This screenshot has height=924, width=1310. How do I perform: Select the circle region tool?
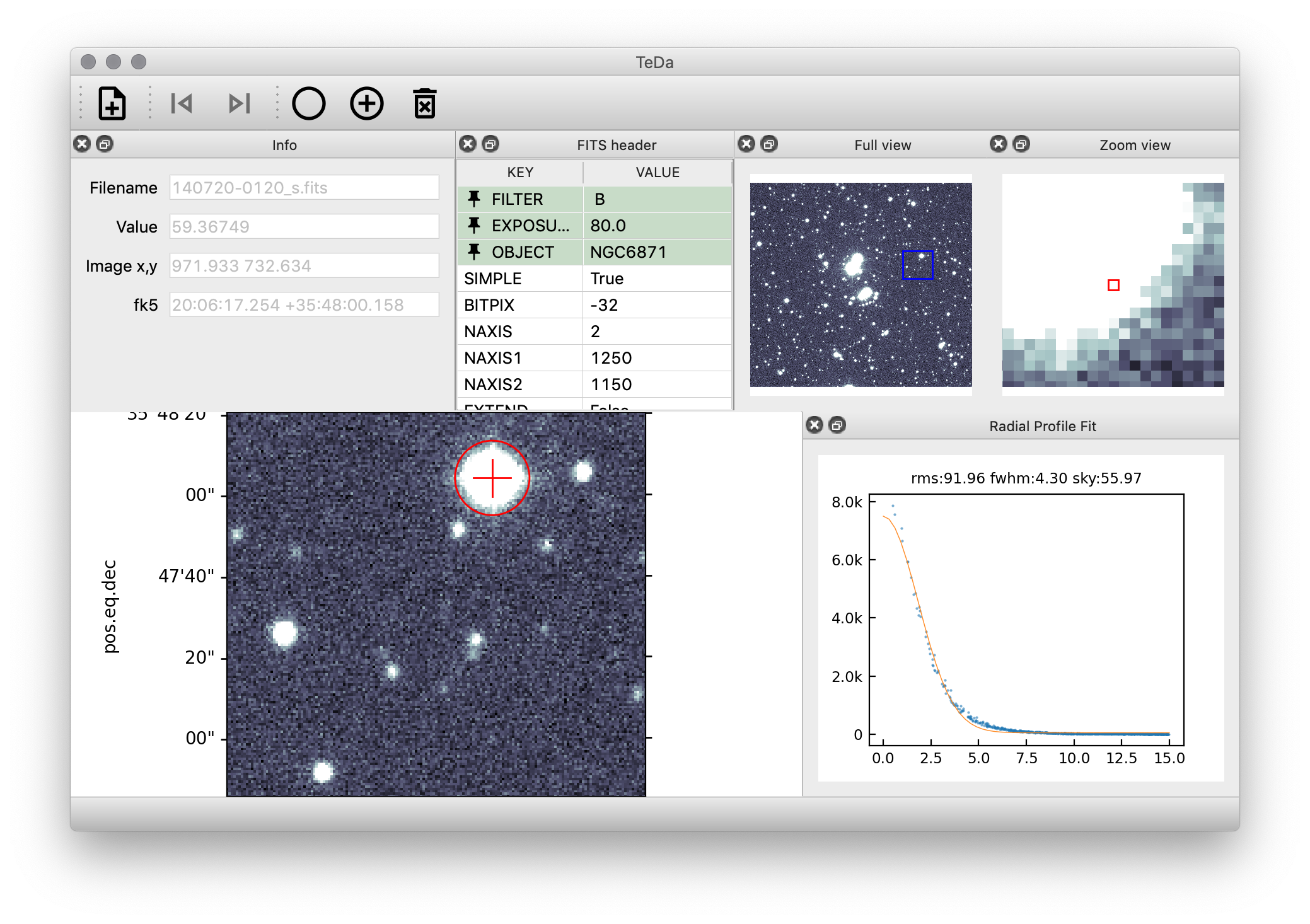click(308, 103)
